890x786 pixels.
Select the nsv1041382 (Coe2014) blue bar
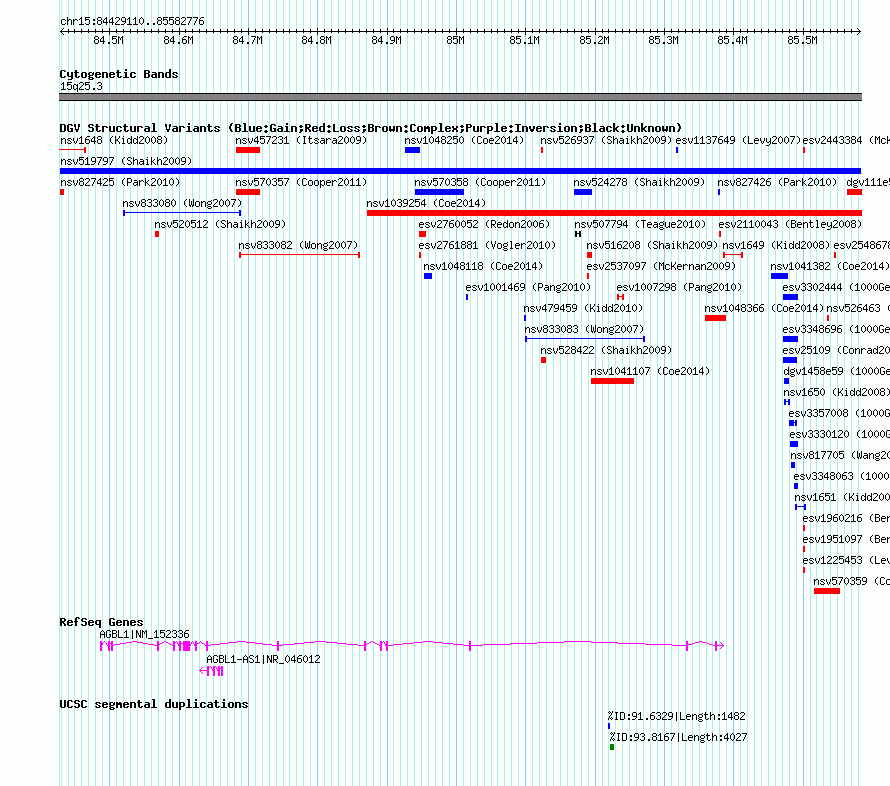tap(779, 276)
